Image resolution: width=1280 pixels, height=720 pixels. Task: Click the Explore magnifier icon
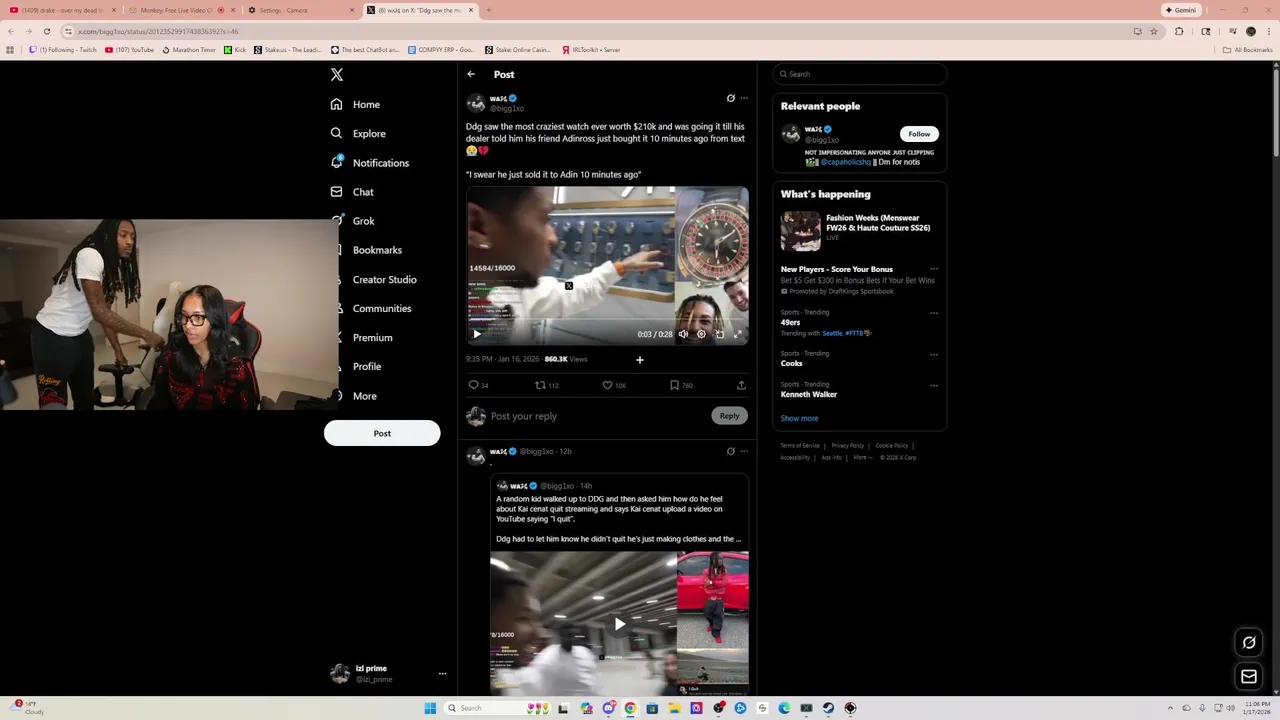point(336,133)
